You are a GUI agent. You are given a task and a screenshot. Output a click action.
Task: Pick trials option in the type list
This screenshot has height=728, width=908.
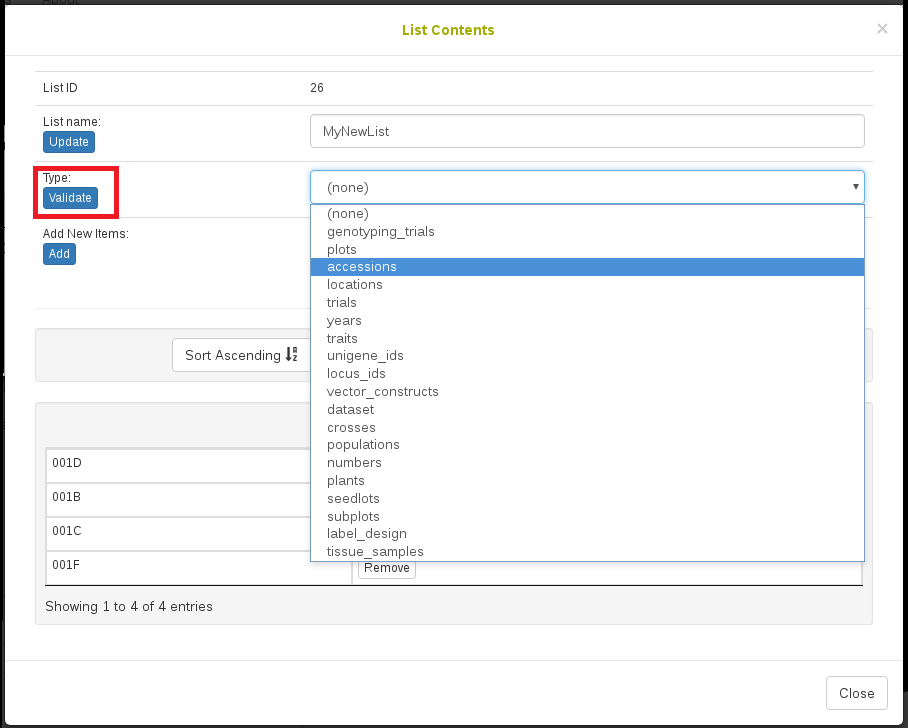click(x=587, y=303)
